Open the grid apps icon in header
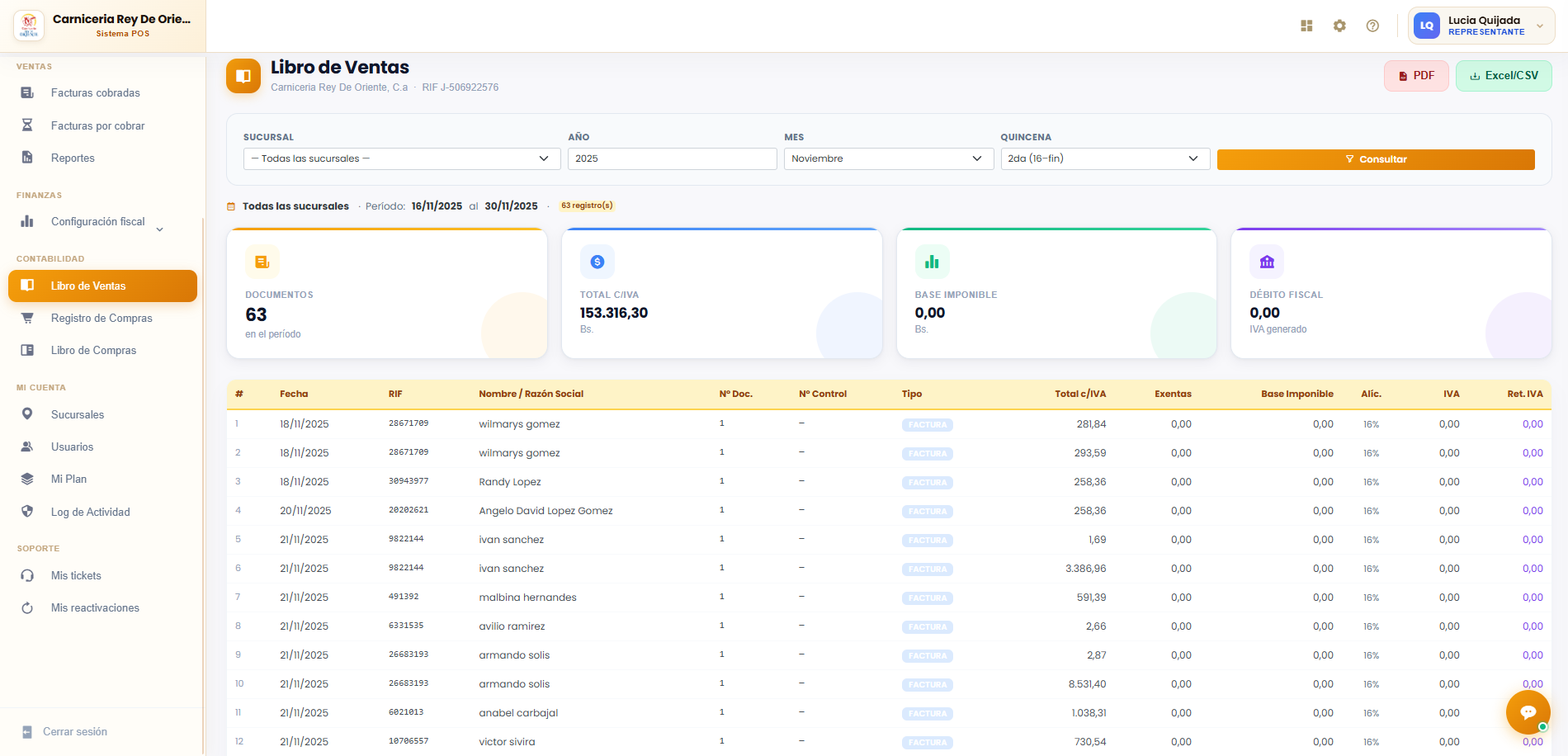This screenshot has width=1568, height=756. (1306, 26)
